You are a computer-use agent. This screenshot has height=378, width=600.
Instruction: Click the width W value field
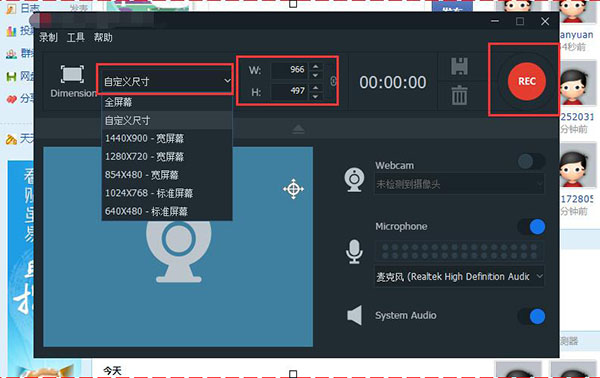click(289, 70)
